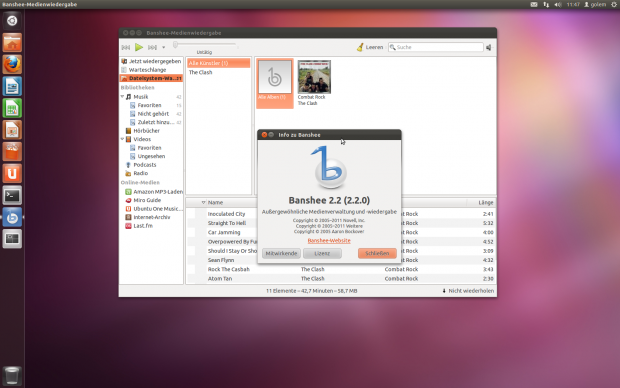The height and width of the screenshot is (388, 620).
Task: Select the track Inoculated City
Action: click(227, 214)
